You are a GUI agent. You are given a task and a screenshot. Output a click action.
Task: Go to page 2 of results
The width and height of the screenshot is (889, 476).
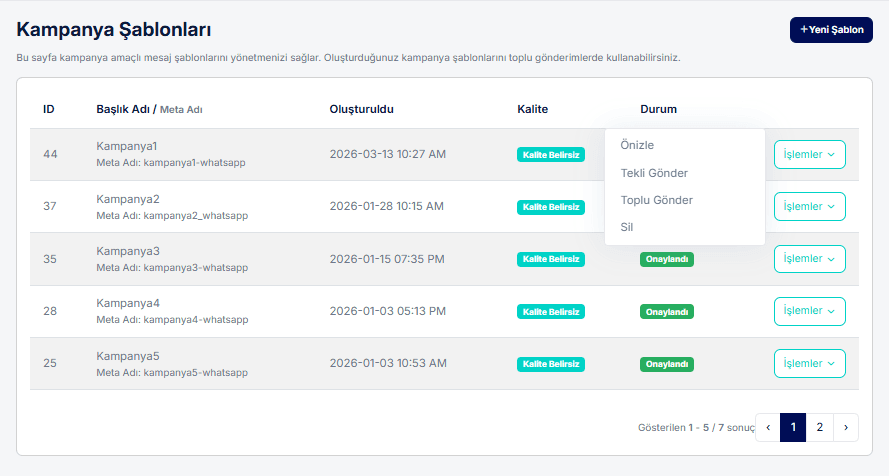(819, 427)
